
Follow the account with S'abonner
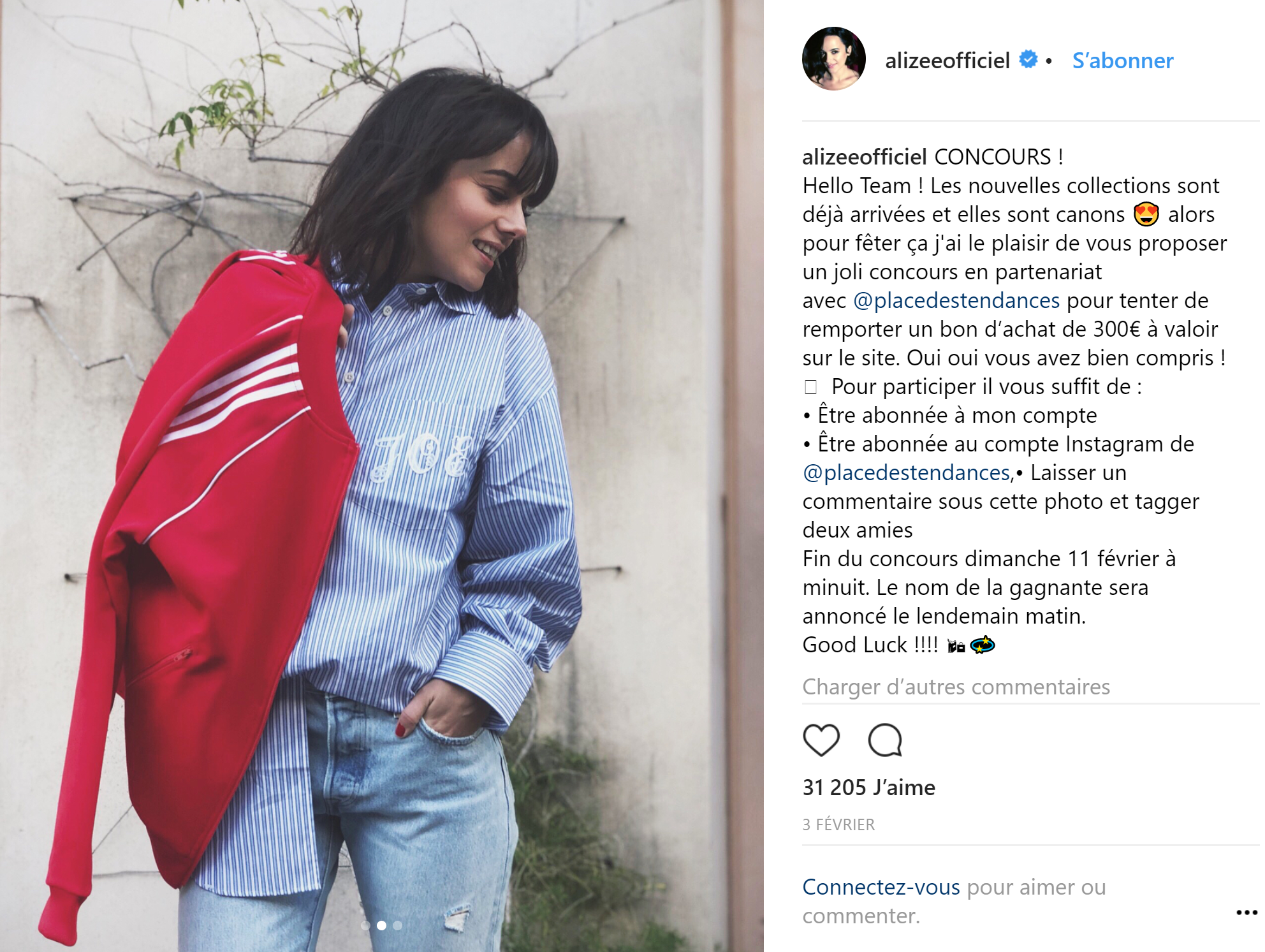point(1122,61)
